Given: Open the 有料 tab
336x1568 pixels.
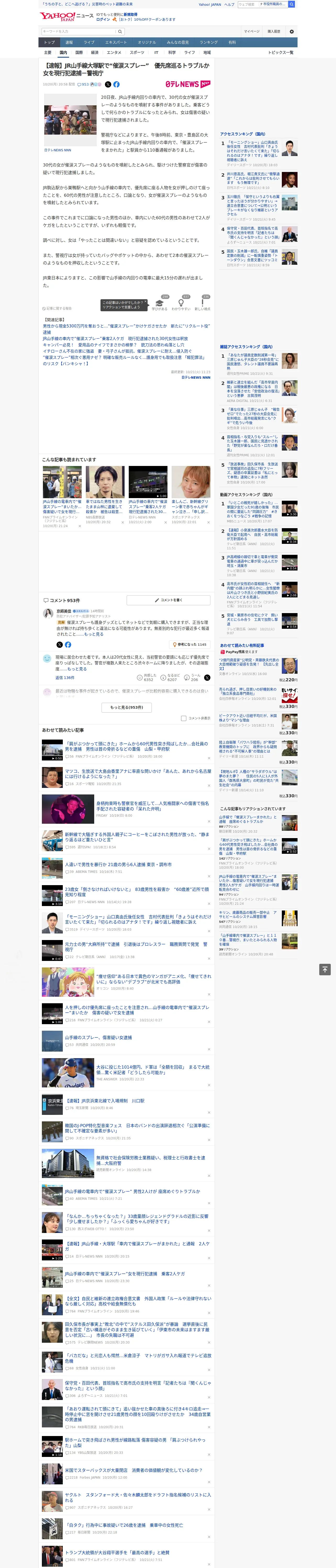Looking at the screenshot, I should pos(232,43).
